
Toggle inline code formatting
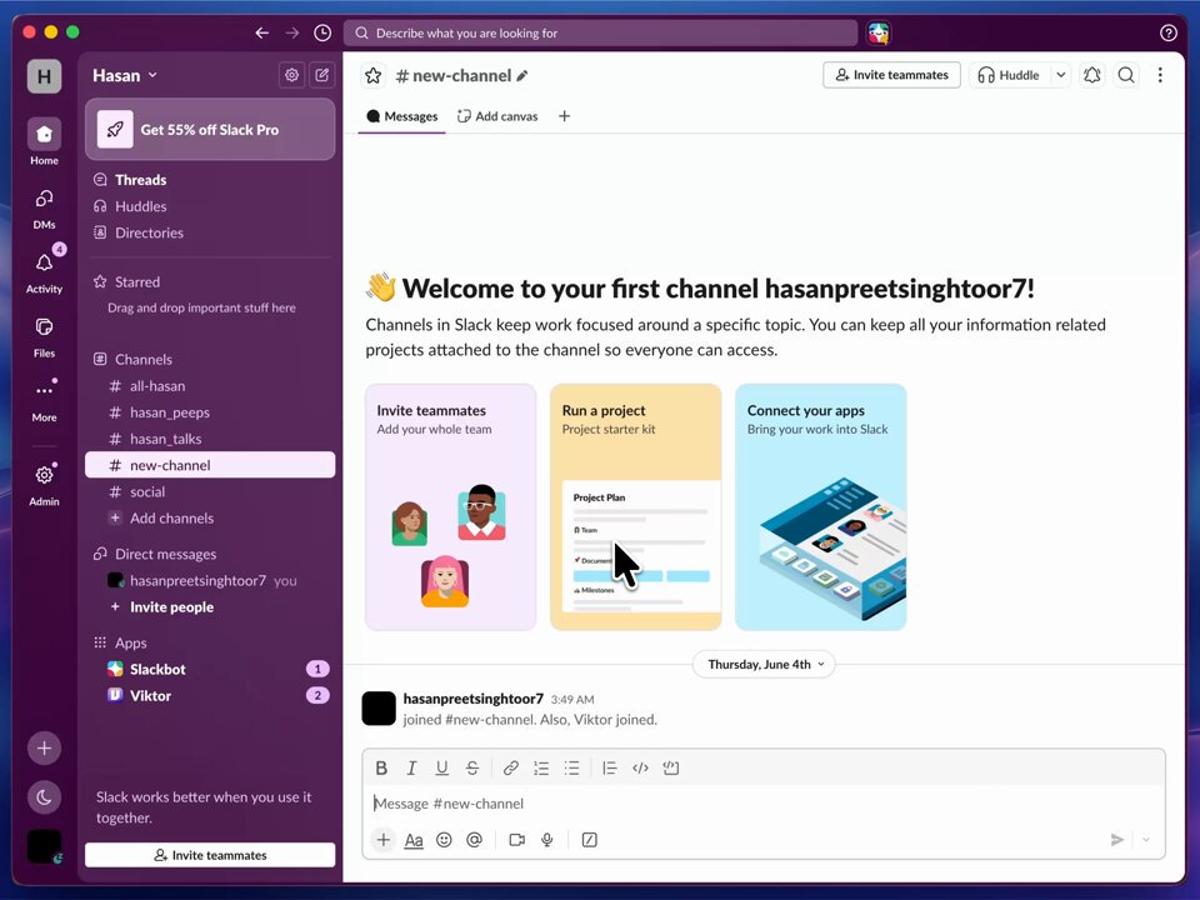coord(641,768)
